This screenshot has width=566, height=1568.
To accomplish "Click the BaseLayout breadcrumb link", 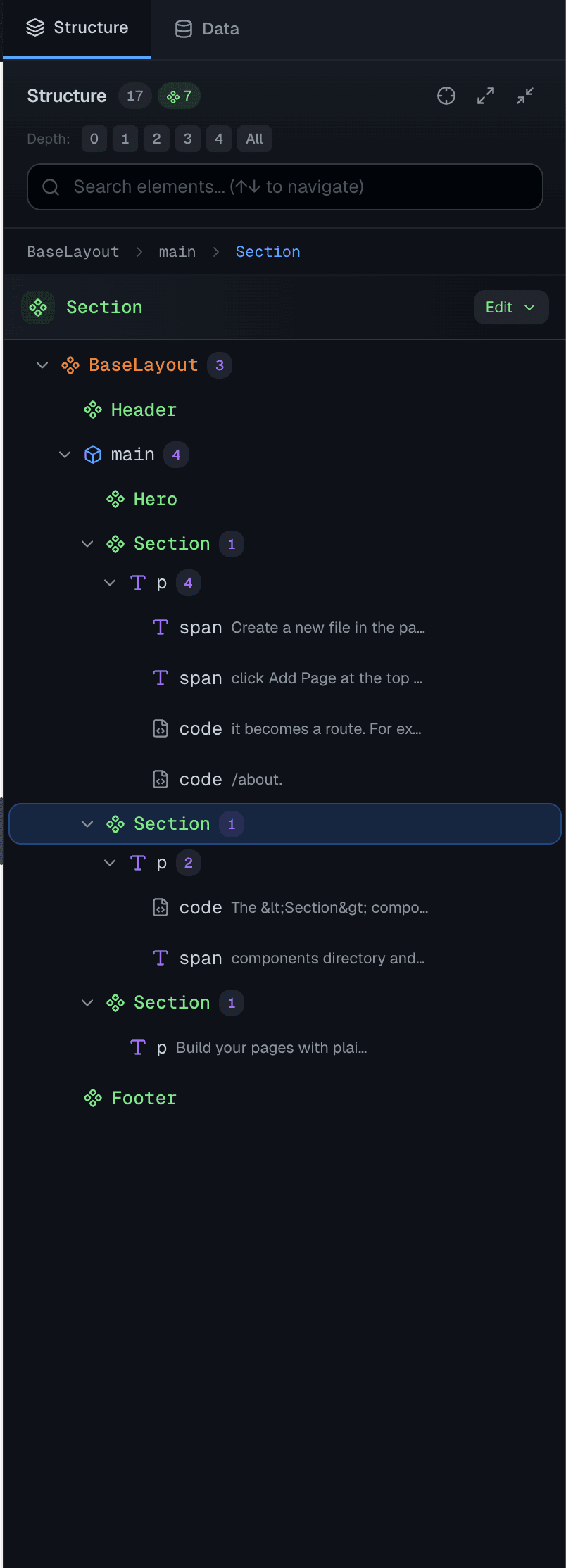I will click(73, 251).
